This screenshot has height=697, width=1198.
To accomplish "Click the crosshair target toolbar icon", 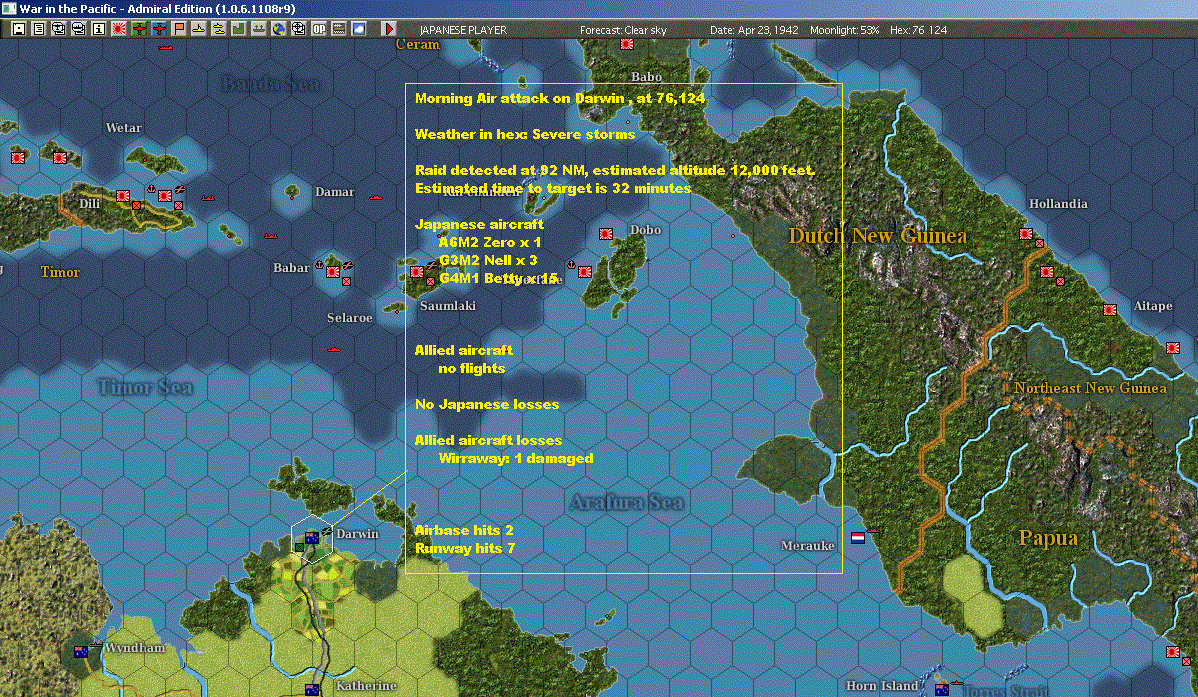I will coord(299,29).
